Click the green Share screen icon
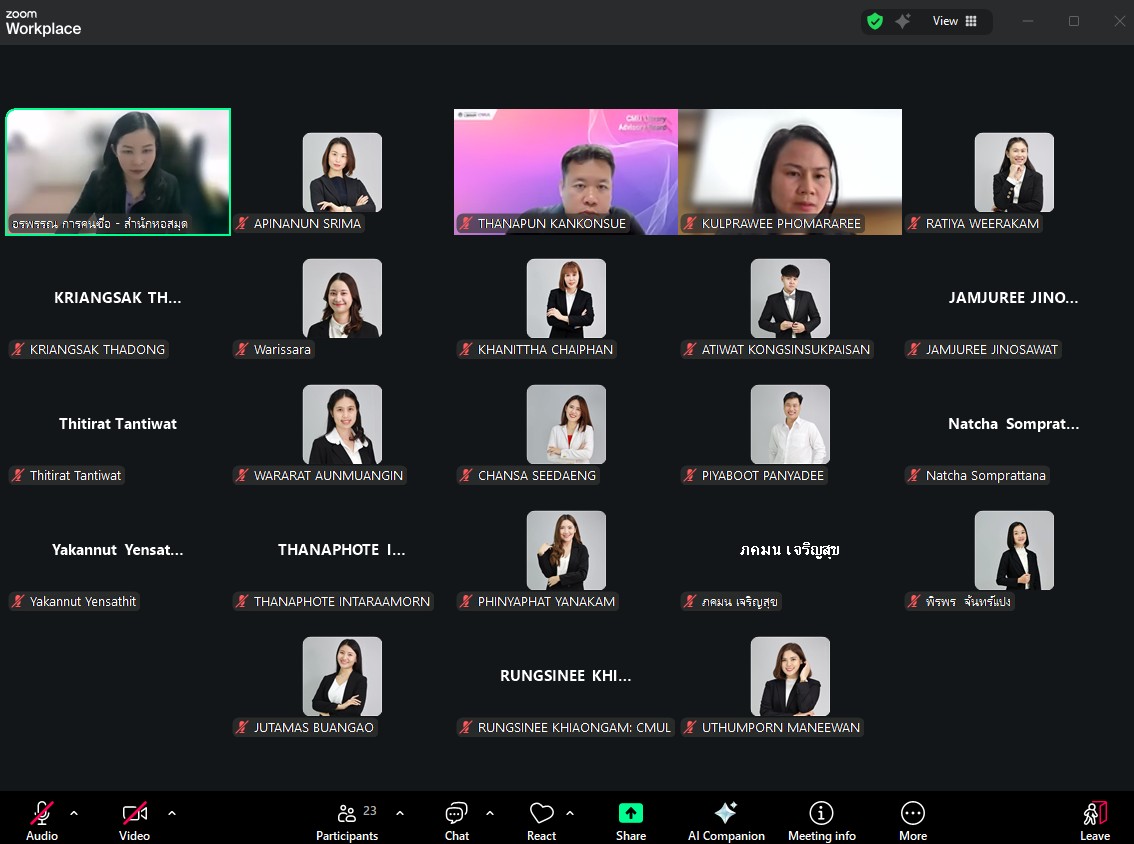 point(630,813)
